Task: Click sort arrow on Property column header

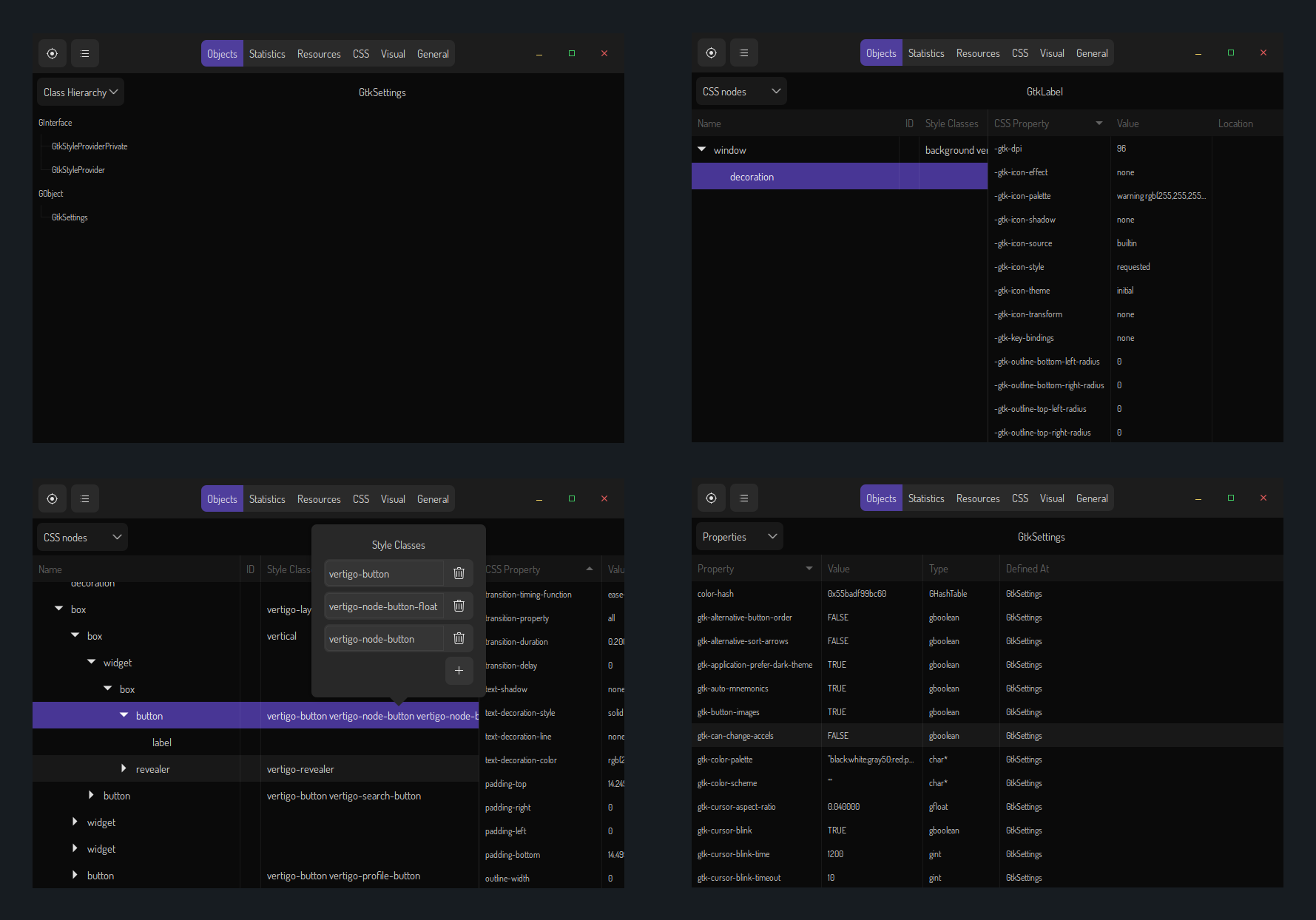Action: (x=809, y=569)
